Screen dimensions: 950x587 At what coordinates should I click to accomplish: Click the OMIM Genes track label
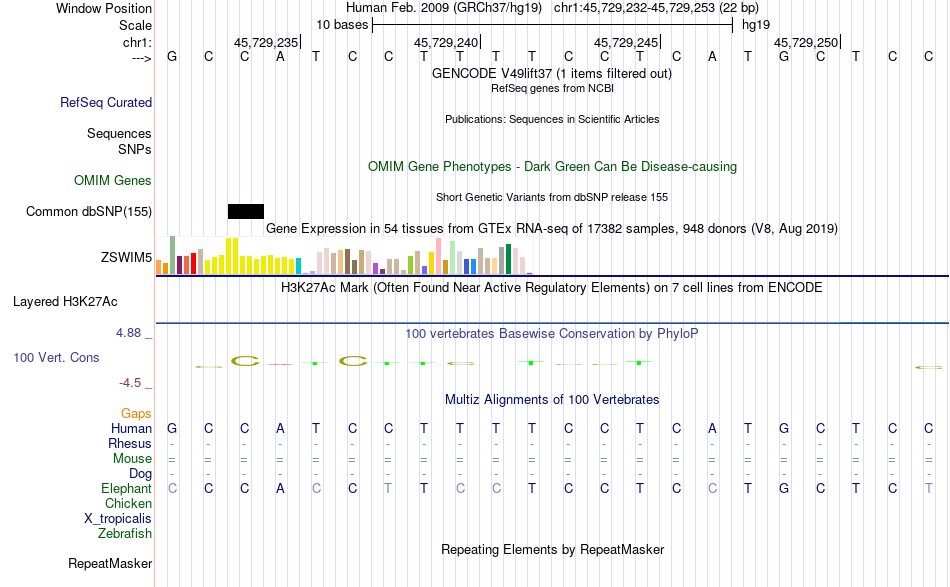(113, 181)
